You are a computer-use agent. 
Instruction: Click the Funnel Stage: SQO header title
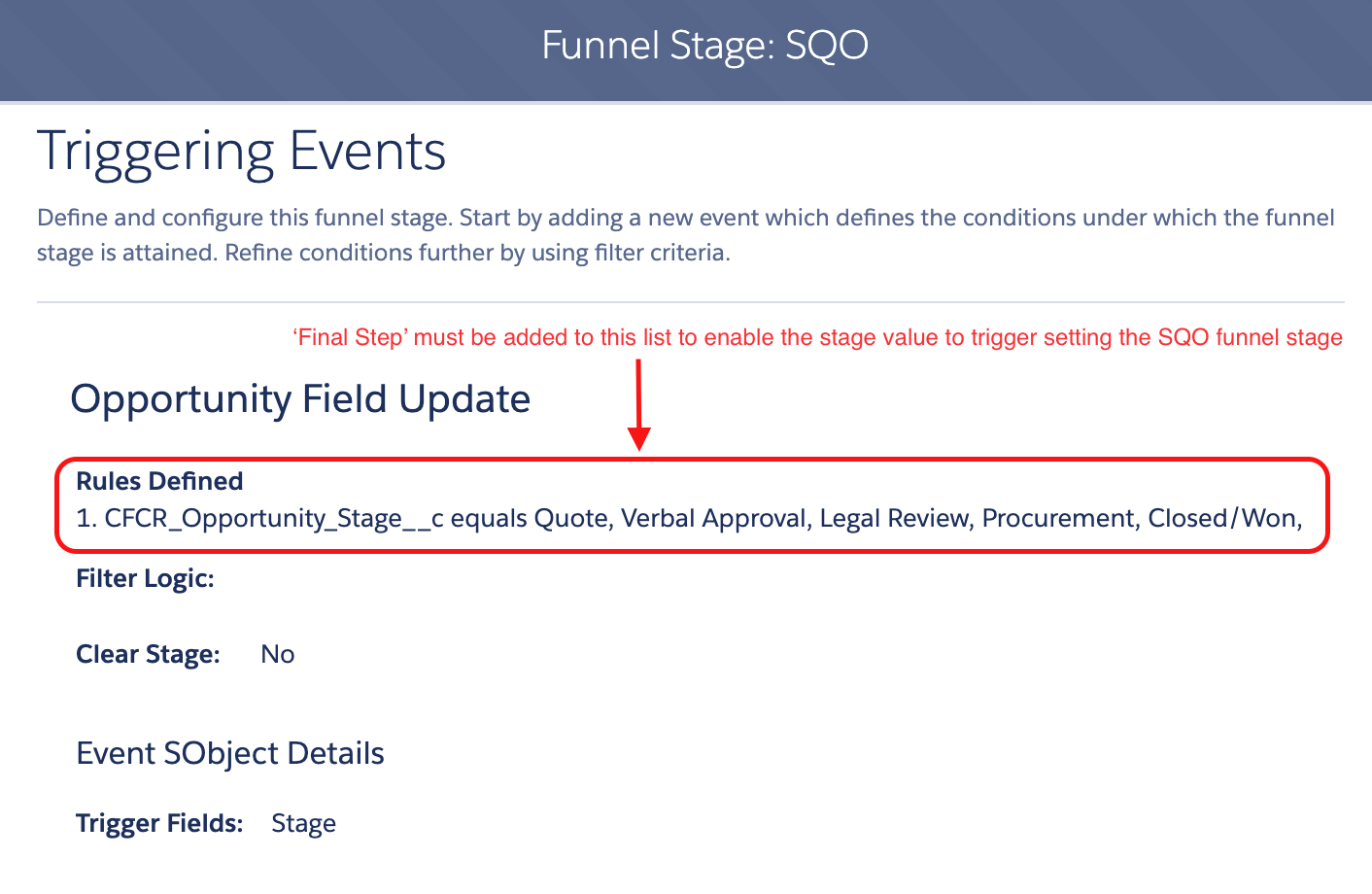pos(704,46)
